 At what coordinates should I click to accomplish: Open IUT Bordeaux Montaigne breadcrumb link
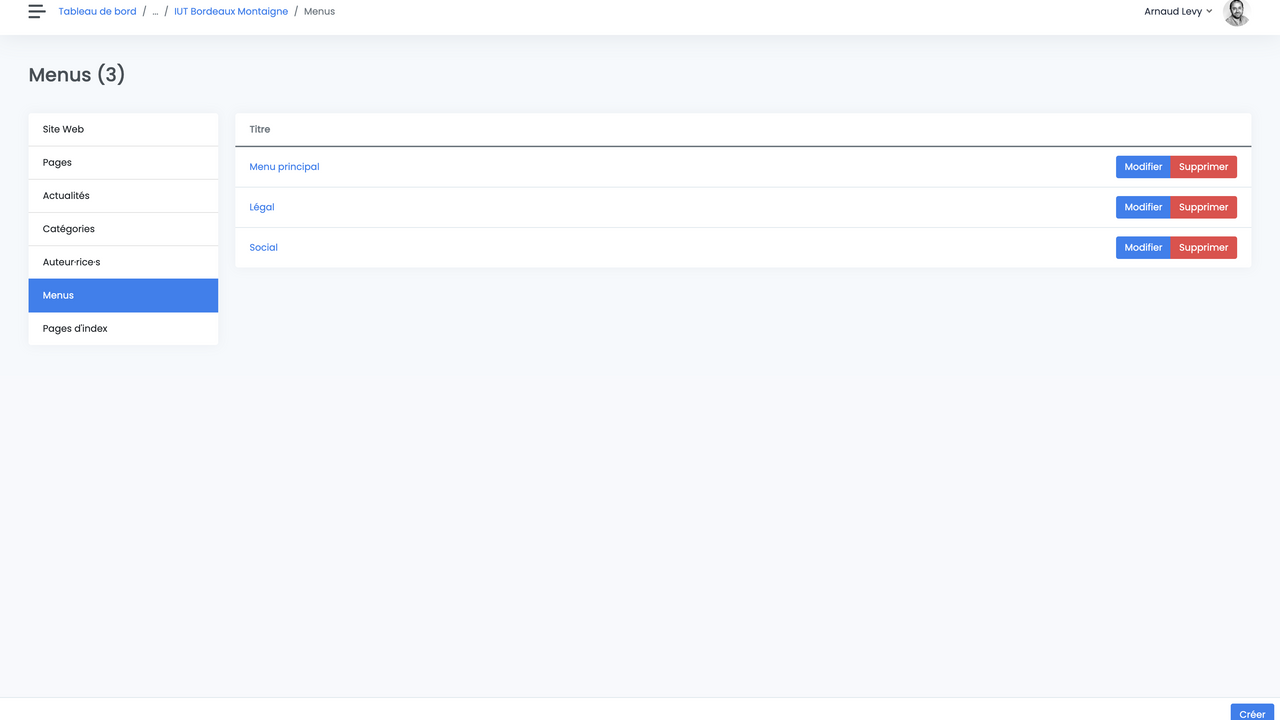coord(231,12)
